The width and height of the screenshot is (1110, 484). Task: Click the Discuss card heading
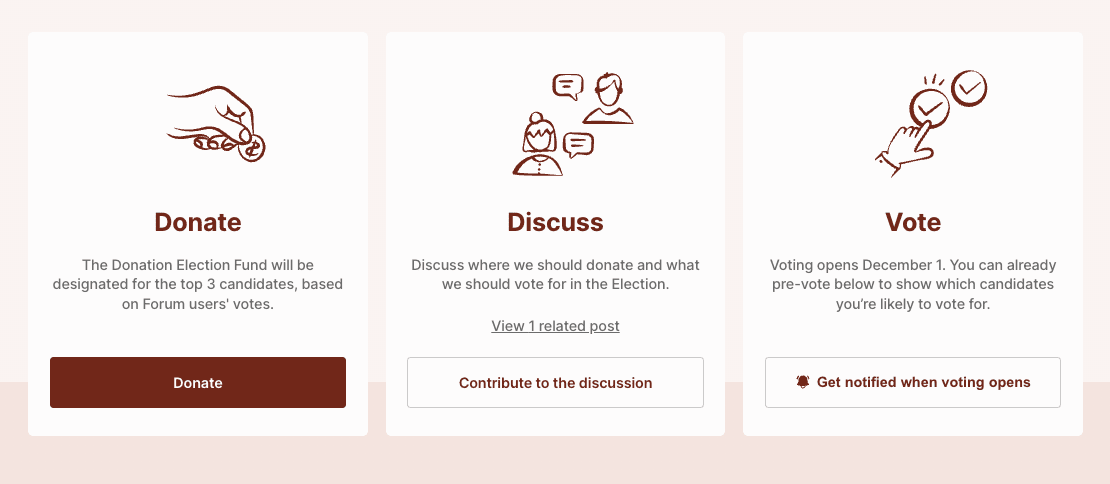click(555, 222)
